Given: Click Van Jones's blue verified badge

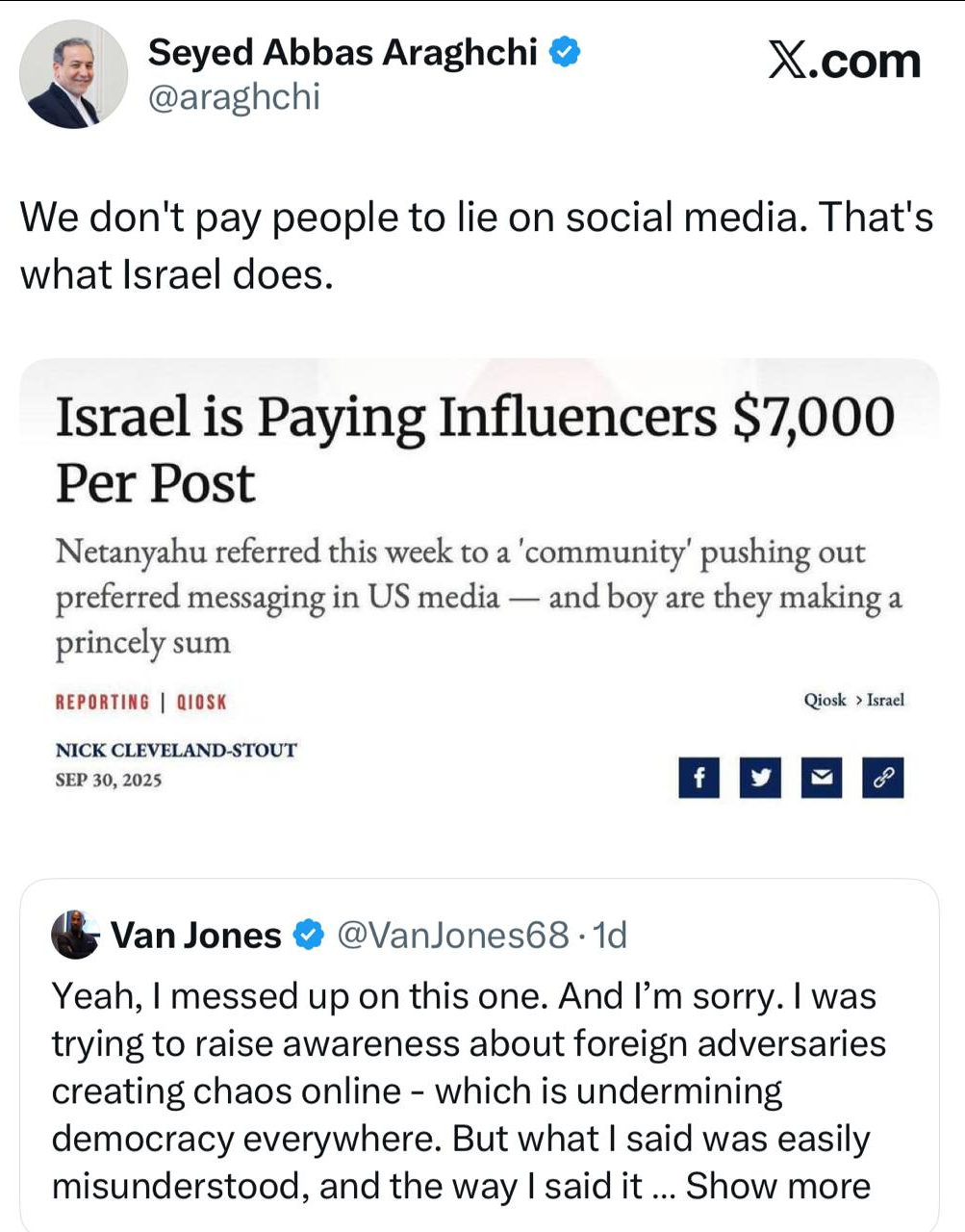Looking at the screenshot, I should click(x=308, y=935).
